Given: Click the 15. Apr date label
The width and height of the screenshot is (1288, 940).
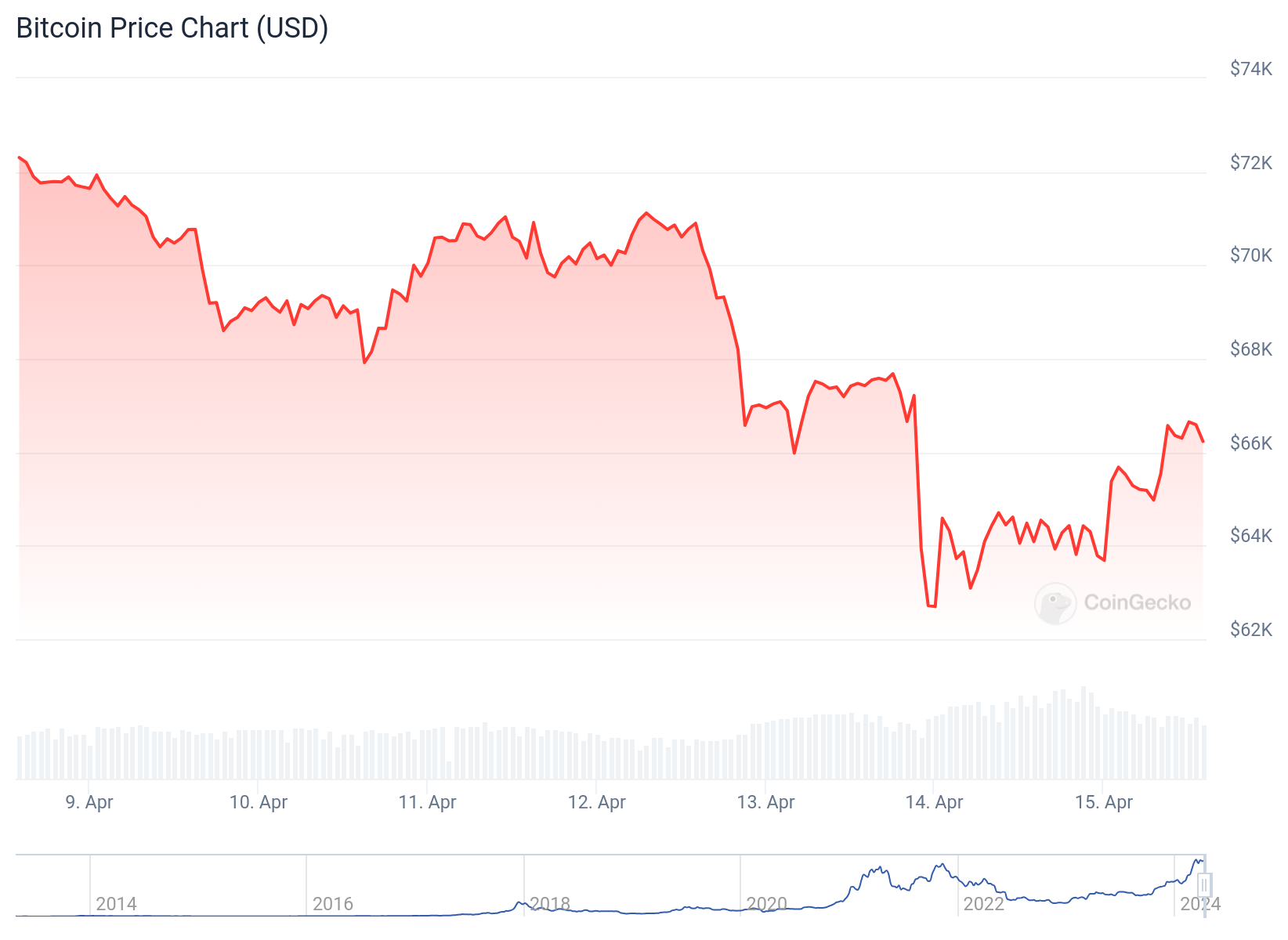Looking at the screenshot, I should pos(1104,802).
